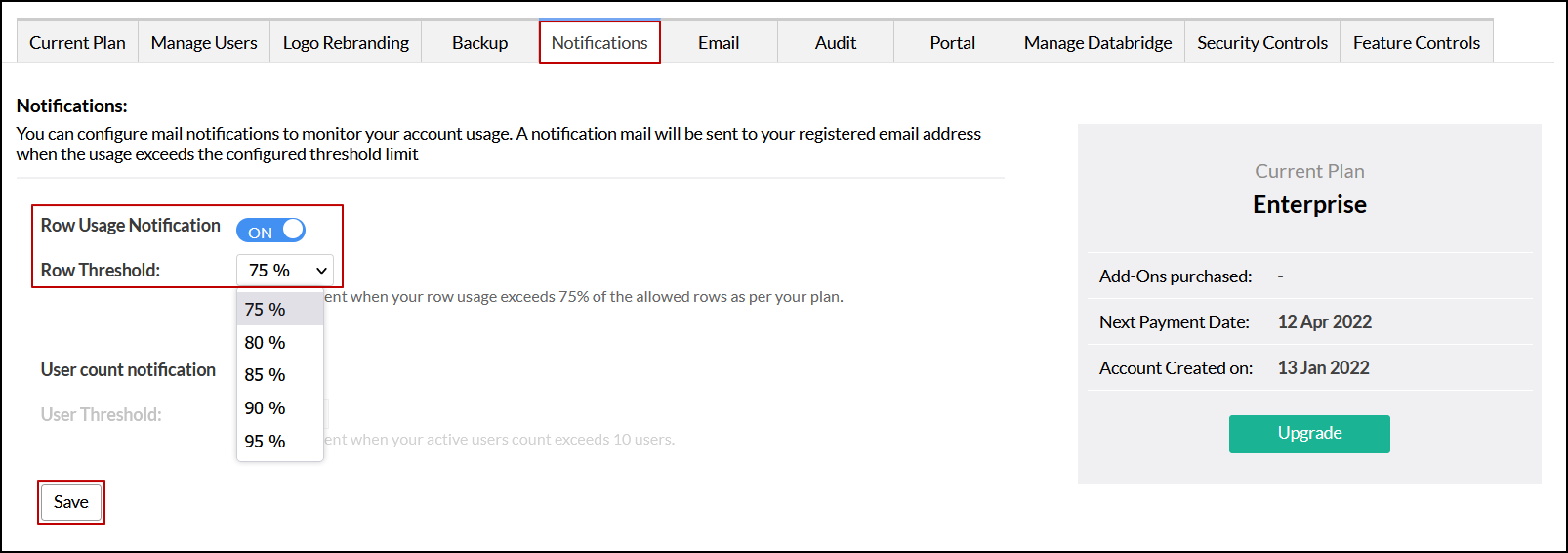1568x553 pixels.
Task: Switch to the Email tab
Action: pyautogui.click(x=719, y=43)
